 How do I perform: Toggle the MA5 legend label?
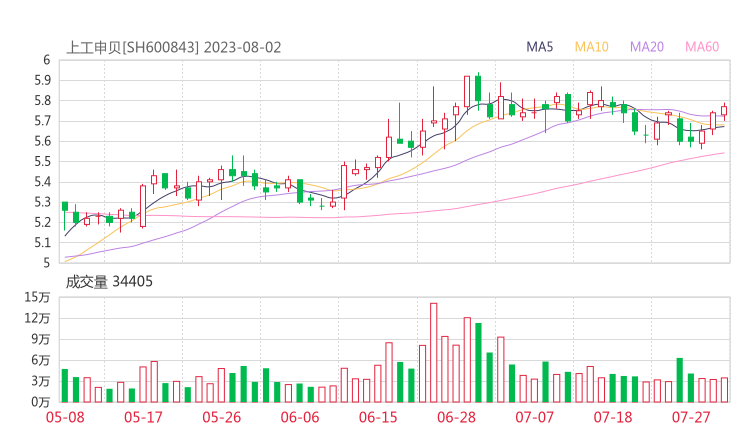pyautogui.click(x=540, y=47)
